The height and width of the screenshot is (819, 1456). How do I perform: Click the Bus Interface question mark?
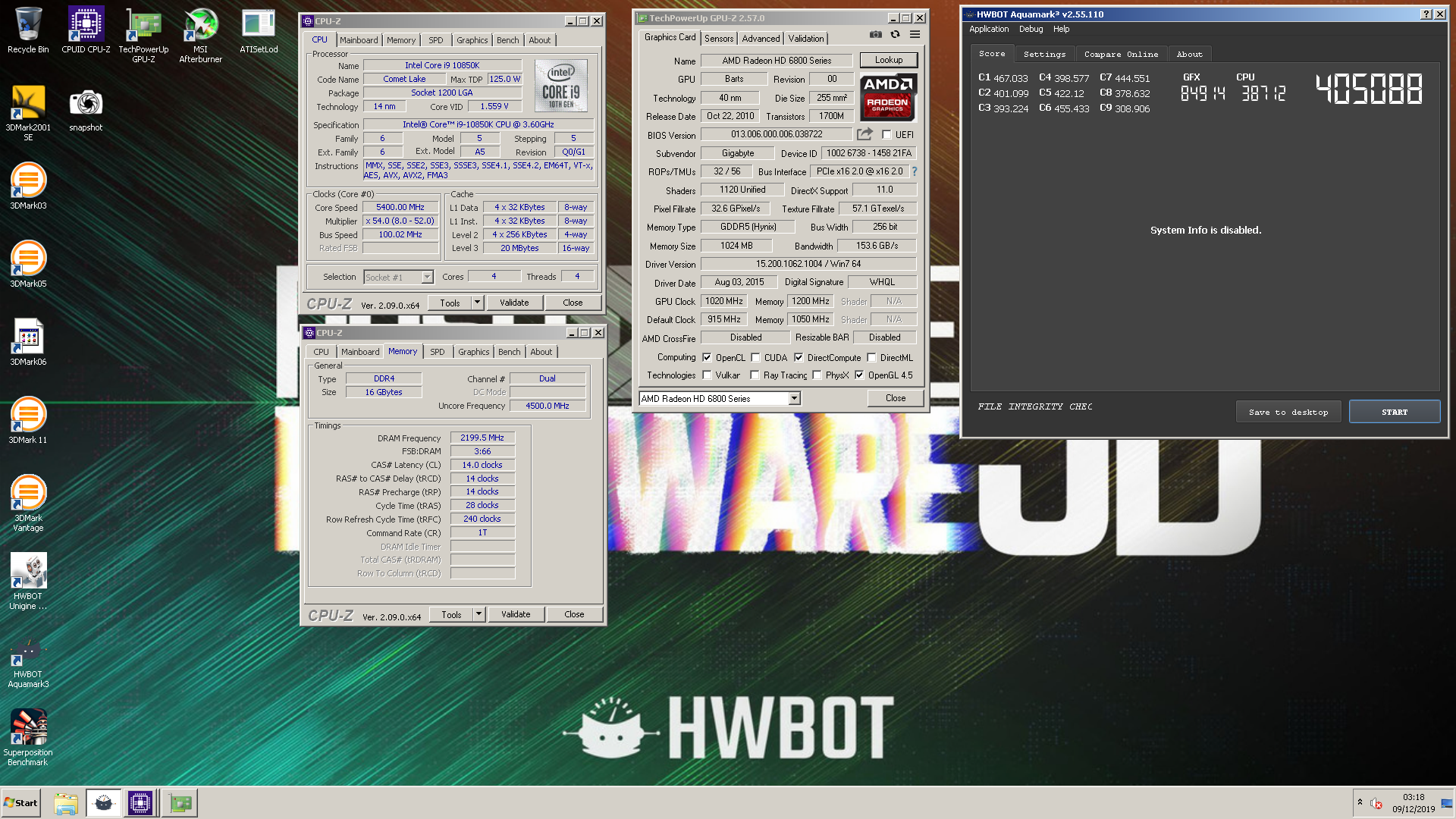point(915,171)
